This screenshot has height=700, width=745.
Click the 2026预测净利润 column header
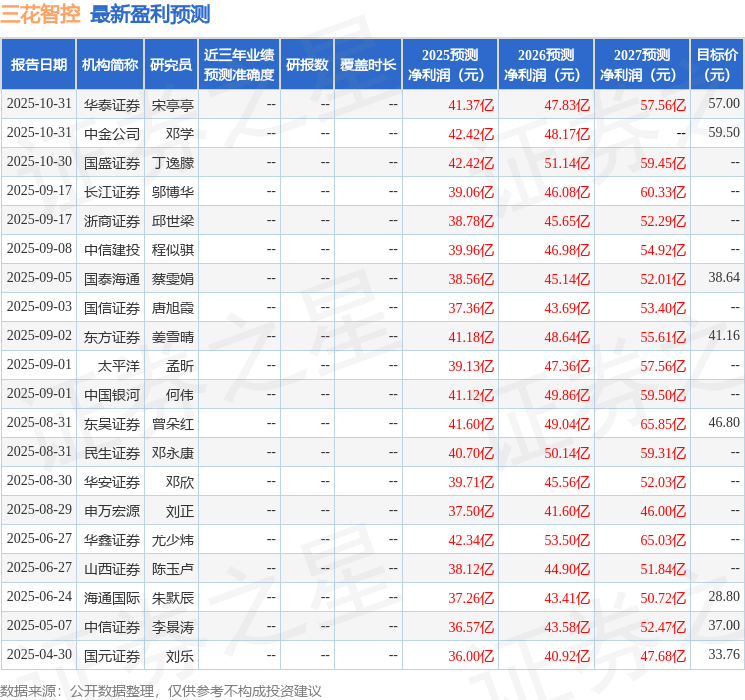(x=546, y=64)
